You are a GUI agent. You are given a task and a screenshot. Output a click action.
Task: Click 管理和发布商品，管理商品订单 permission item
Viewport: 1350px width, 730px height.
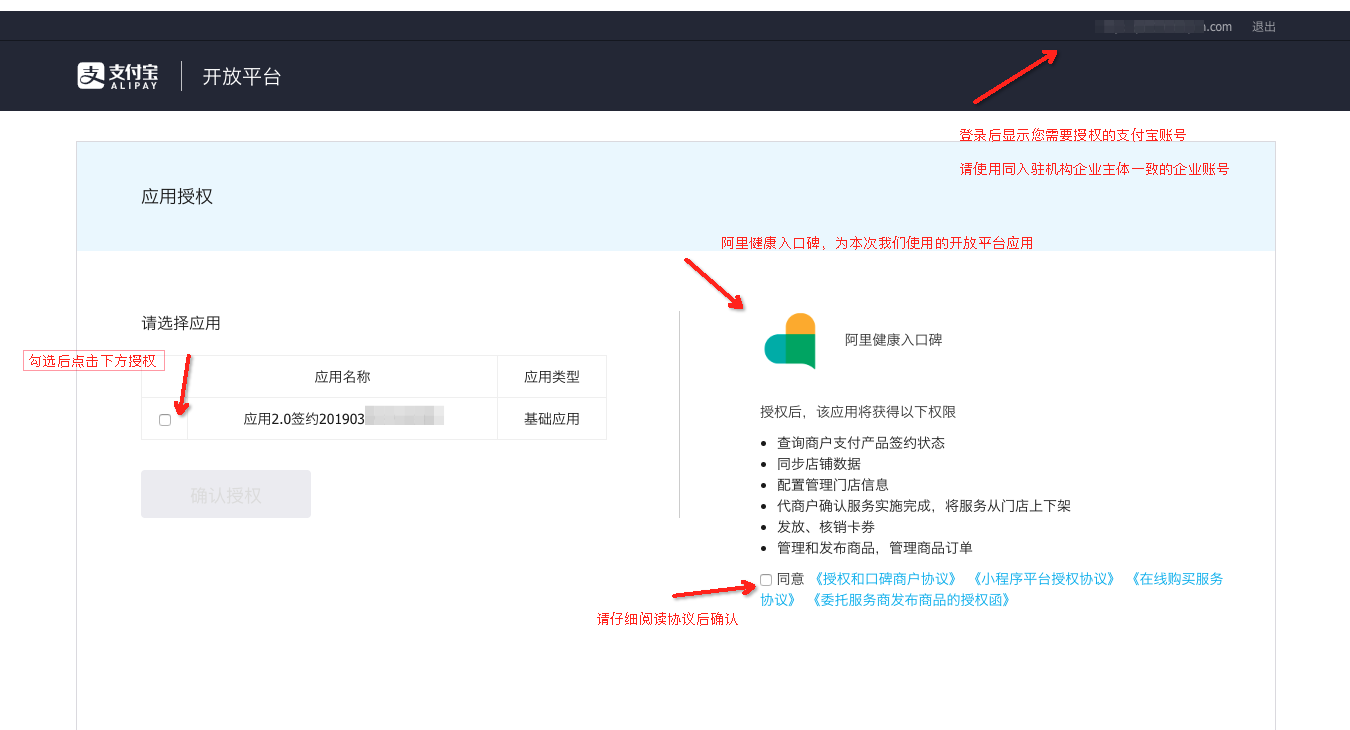(875, 547)
